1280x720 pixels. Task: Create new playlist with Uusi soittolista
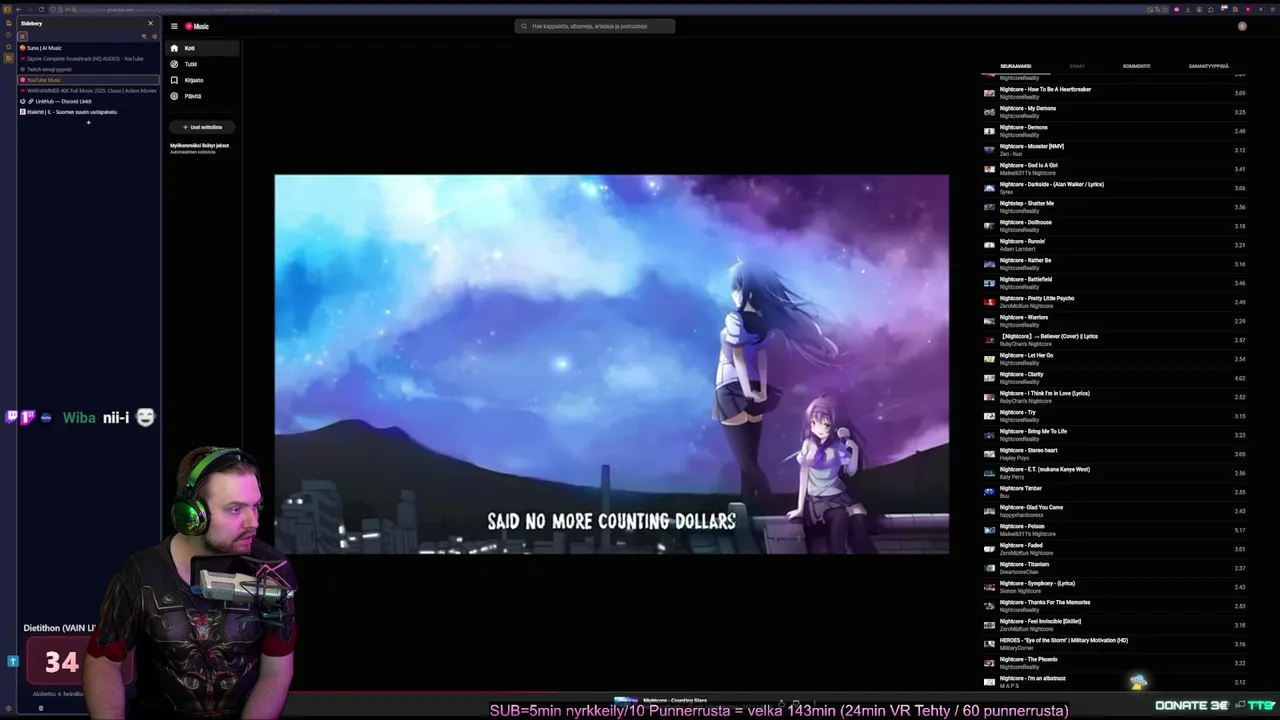tap(202, 127)
